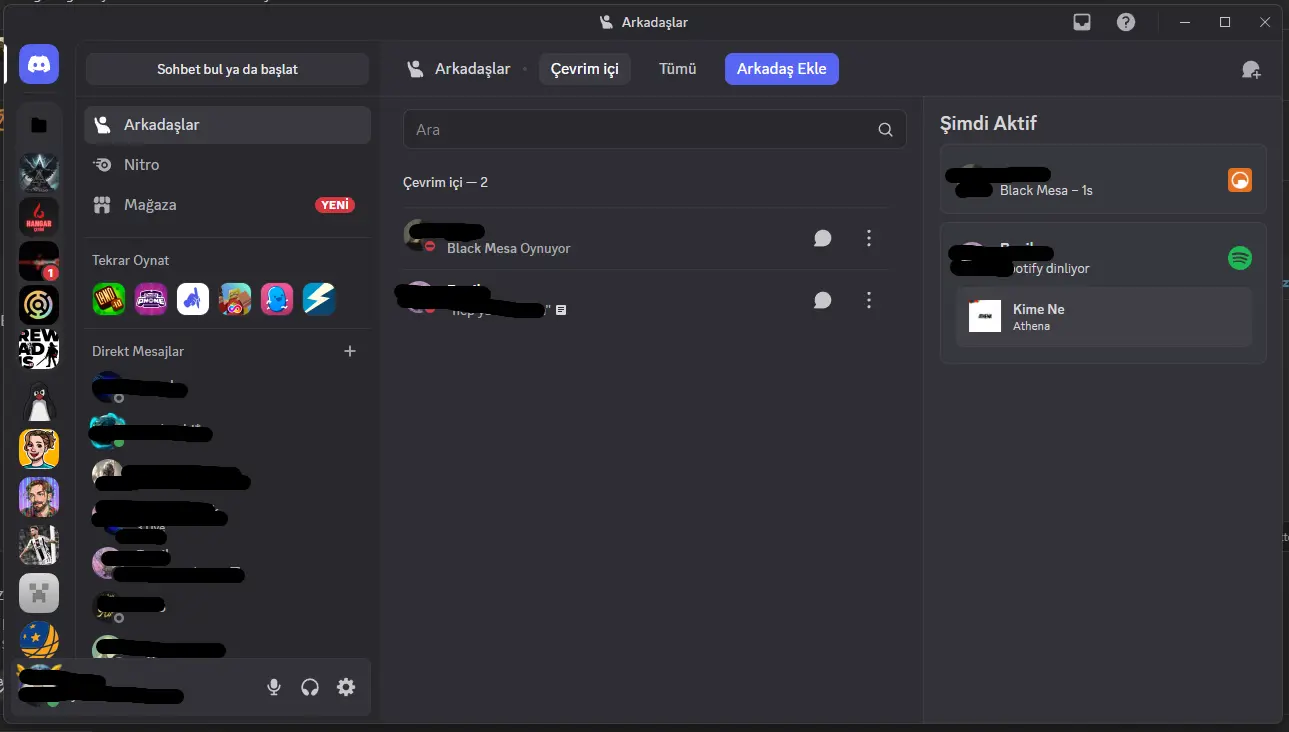Mute the microphone
1289x732 pixels.
click(x=274, y=687)
